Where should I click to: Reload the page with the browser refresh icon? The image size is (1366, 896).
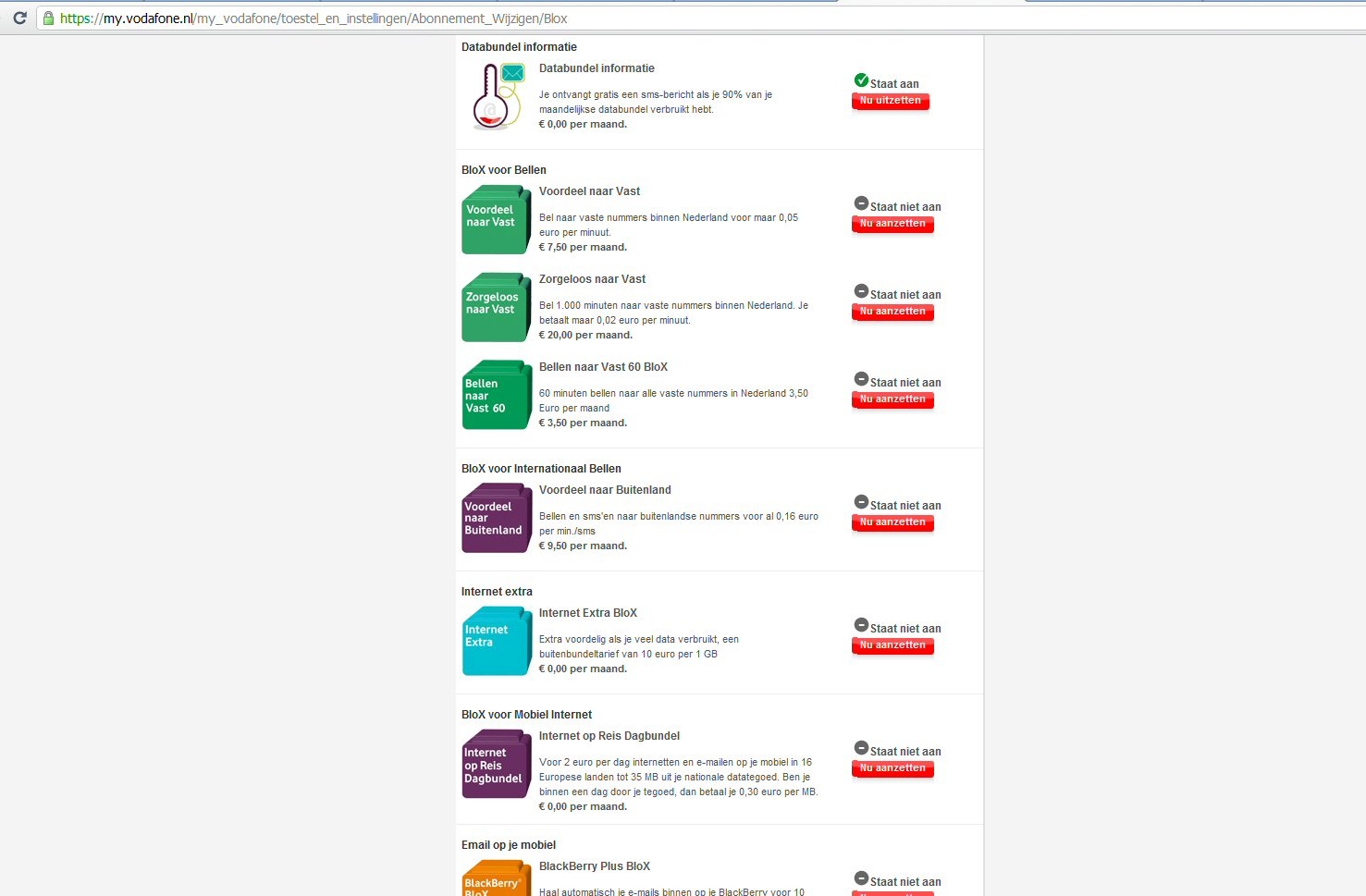coord(19,18)
